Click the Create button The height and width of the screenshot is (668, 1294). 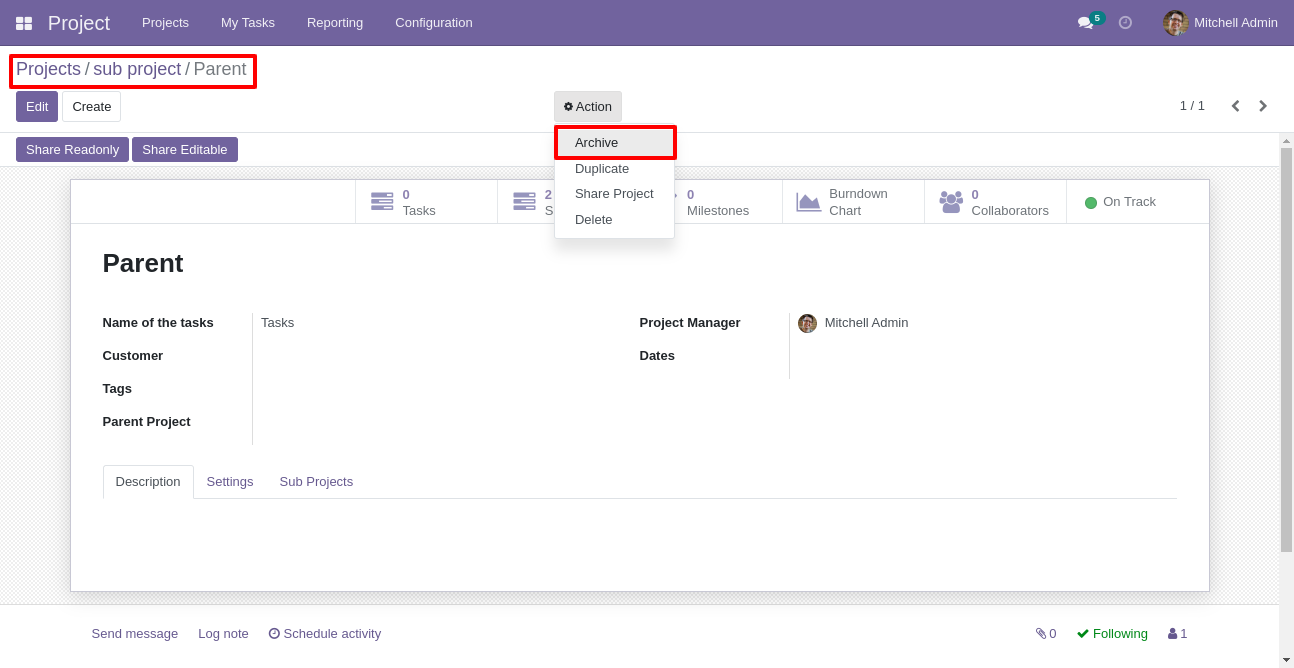pos(92,106)
